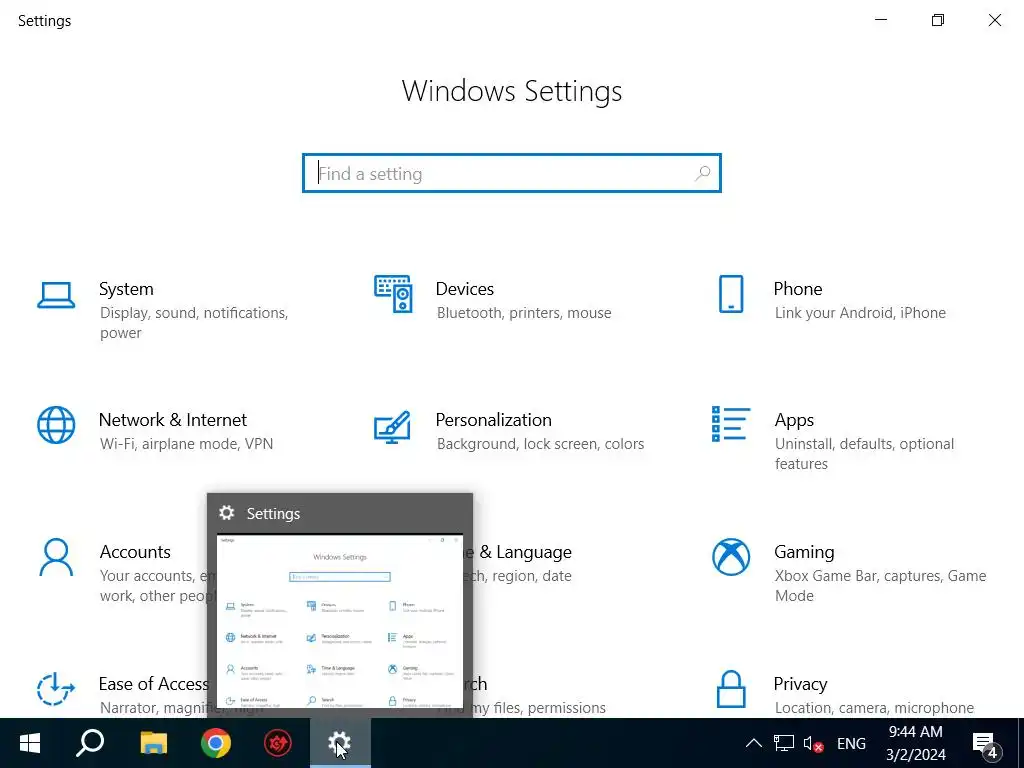Screen dimensions: 1024x768
Task: Open the Network & Internet globe icon
Action: pos(56,425)
